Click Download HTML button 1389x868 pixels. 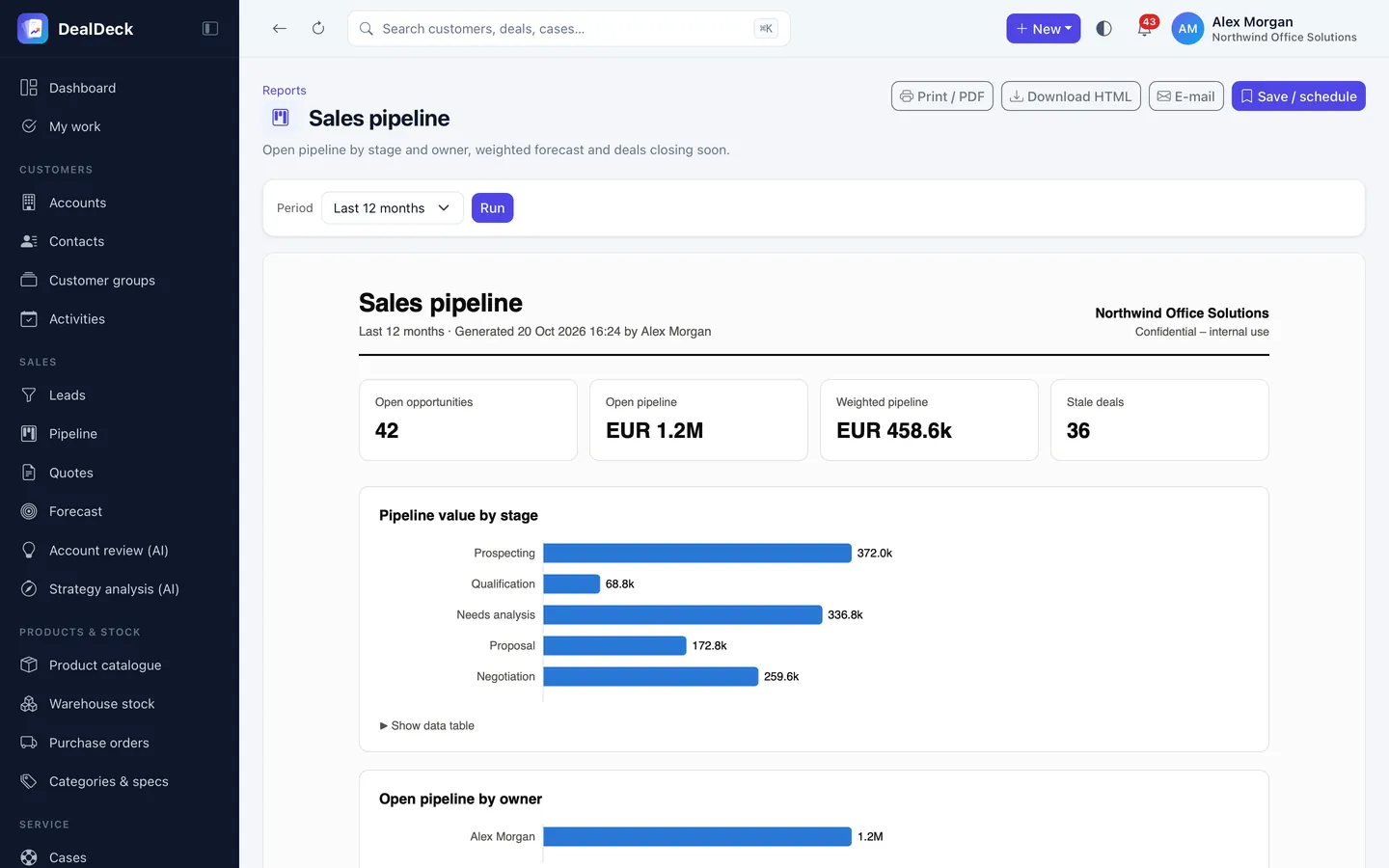[1071, 96]
